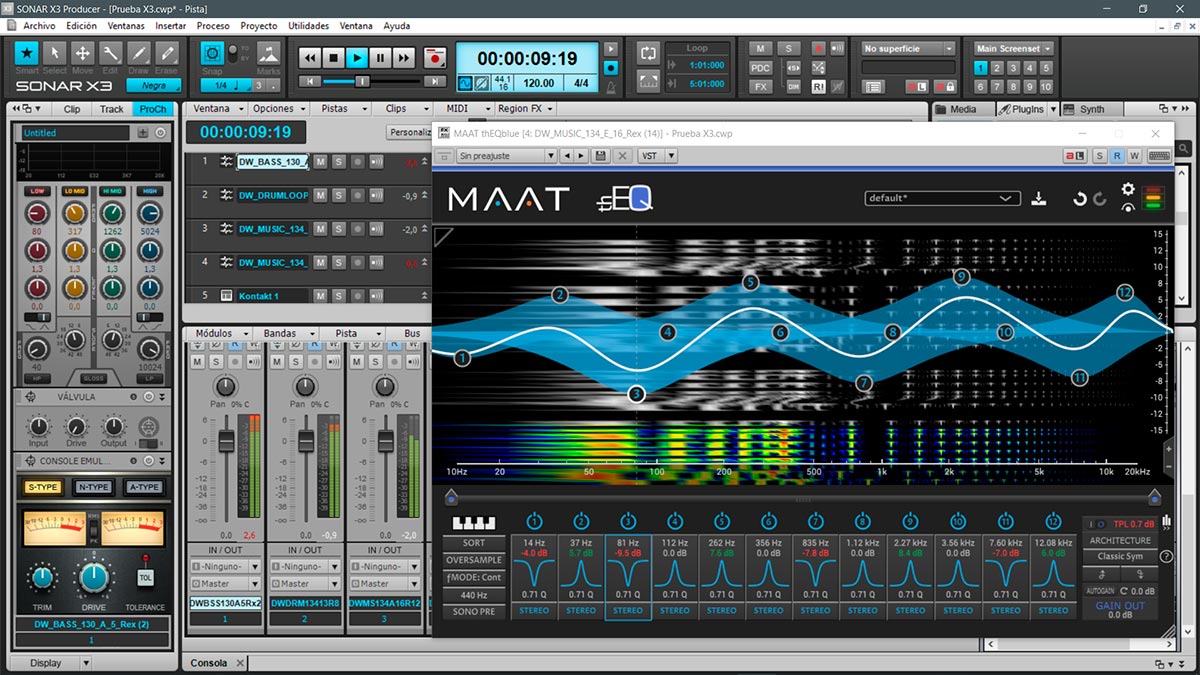Toggle power for EQ band 1
Viewport: 1200px width, 675px height.
534,521
